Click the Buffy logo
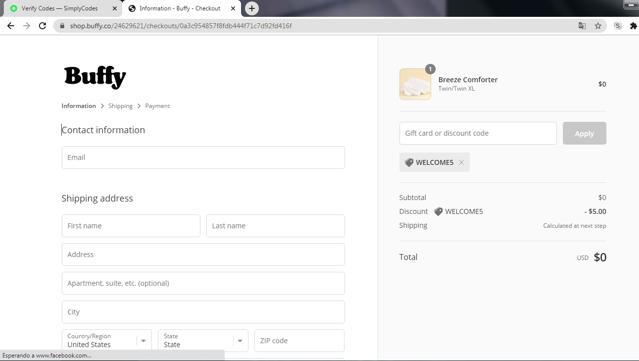This screenshot has width=639, height=361. point(95,76)
